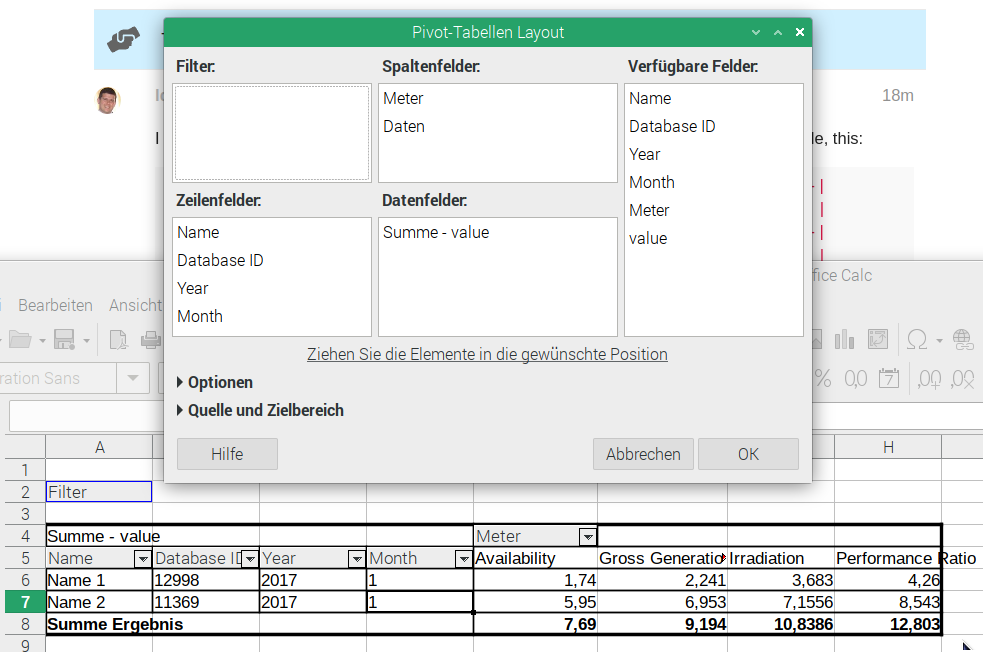Click the Availability column header cell
Image resolution: width=983 pixels, height=652 pixels.
[x=535, y=559]
